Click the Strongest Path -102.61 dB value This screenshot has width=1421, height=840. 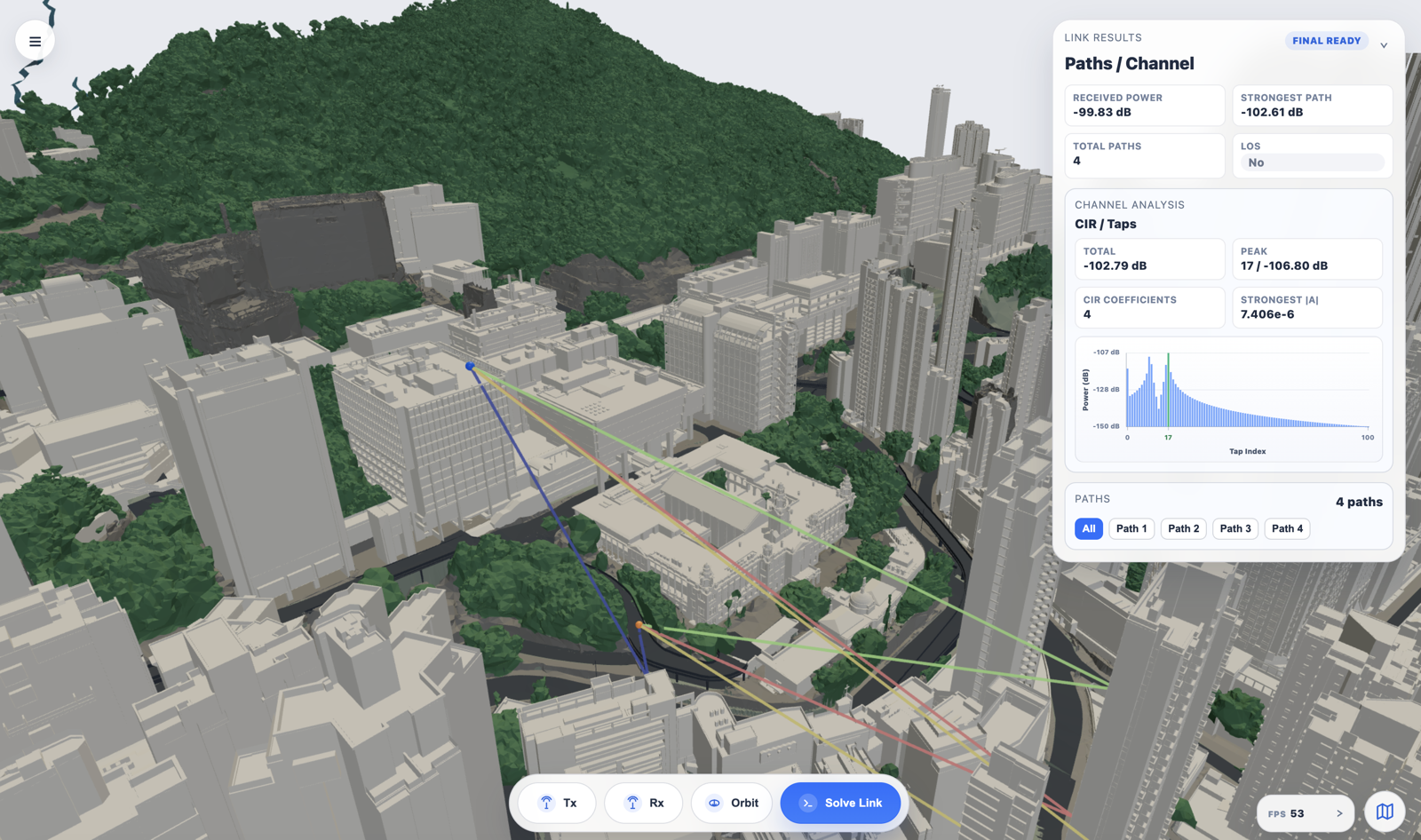tap(1272, 113)
